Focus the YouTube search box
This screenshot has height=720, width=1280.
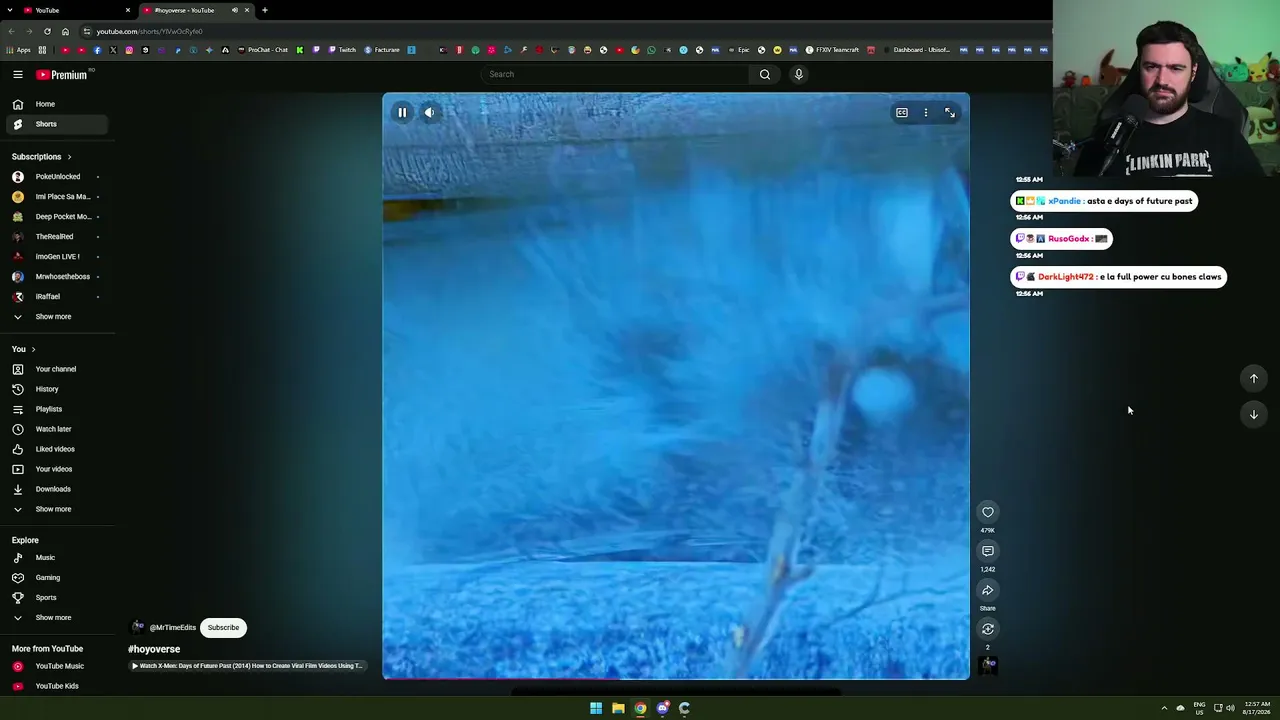(615, 74)
